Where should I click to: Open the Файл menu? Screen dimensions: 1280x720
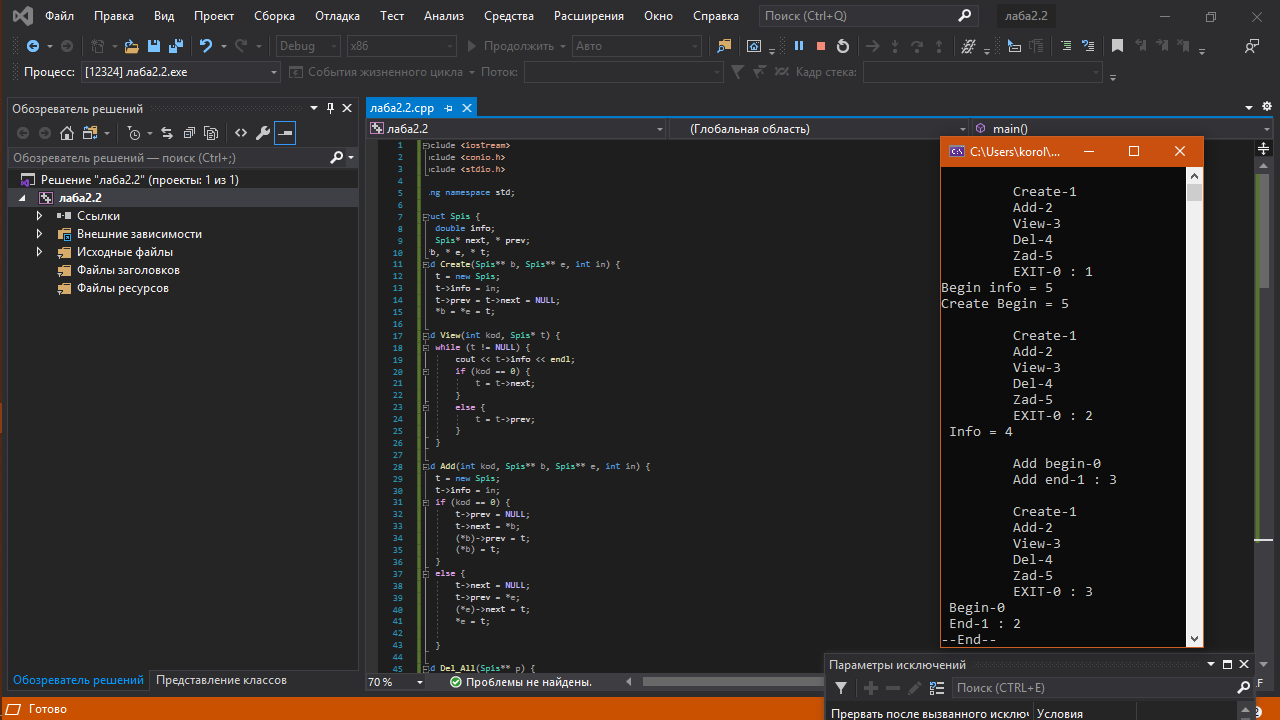pos(59,16)
